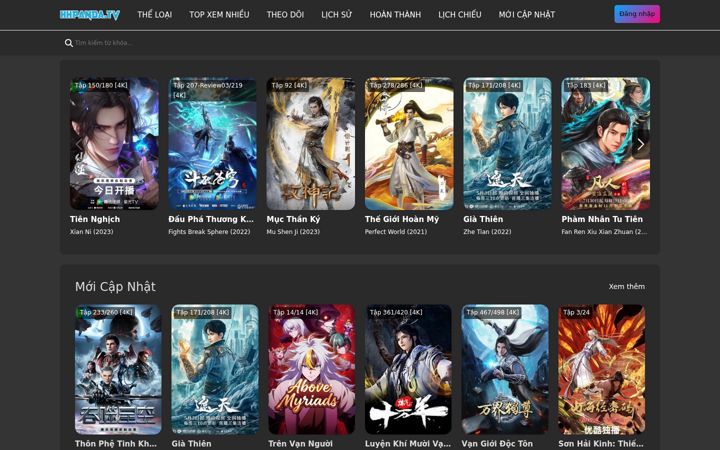Click Tiên Nghịch carousel title
Image resolution: width=720 pixels, height=450 pixels.
click(x=95, y=219)
